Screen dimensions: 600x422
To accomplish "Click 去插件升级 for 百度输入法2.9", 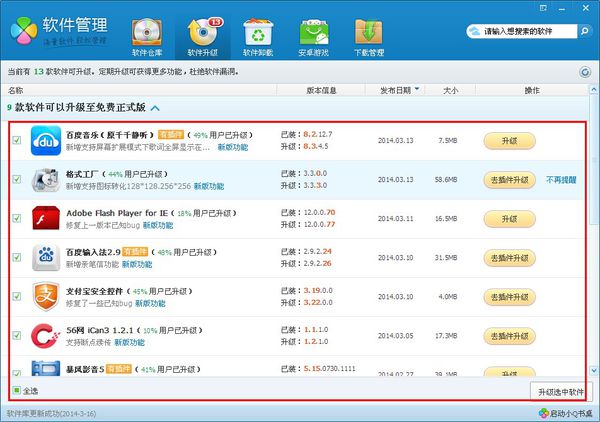I will (x=509, y=258).
